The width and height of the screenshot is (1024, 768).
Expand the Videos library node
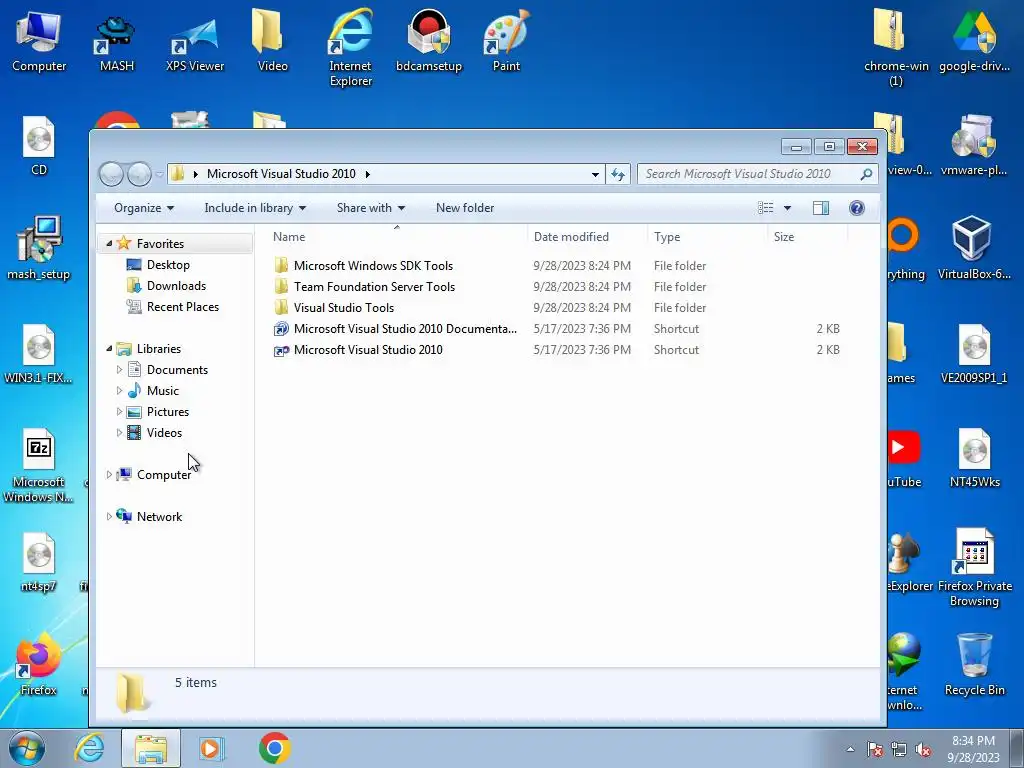(119, 432)
